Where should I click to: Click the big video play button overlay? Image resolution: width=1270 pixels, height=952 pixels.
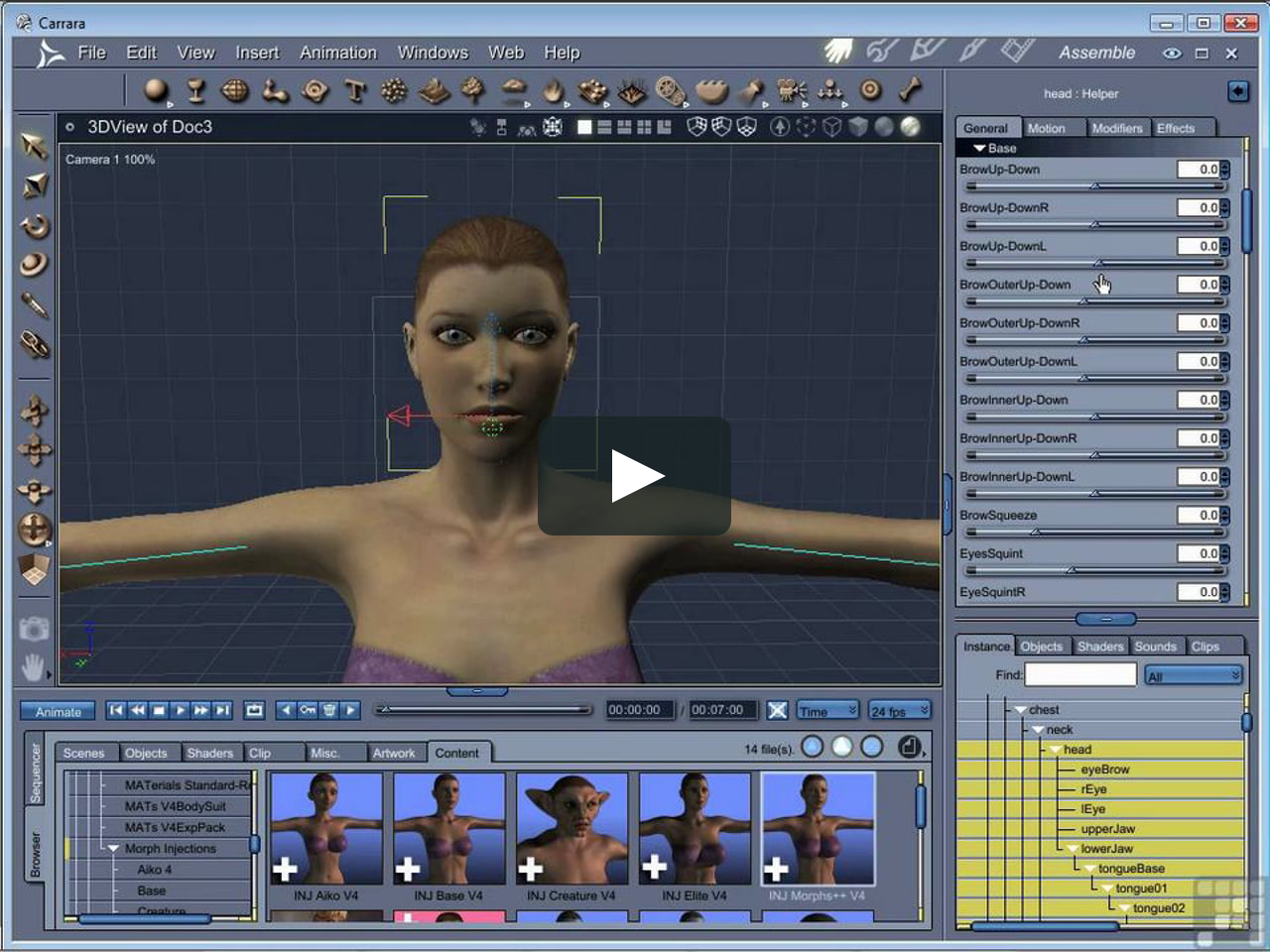(635, 476)
